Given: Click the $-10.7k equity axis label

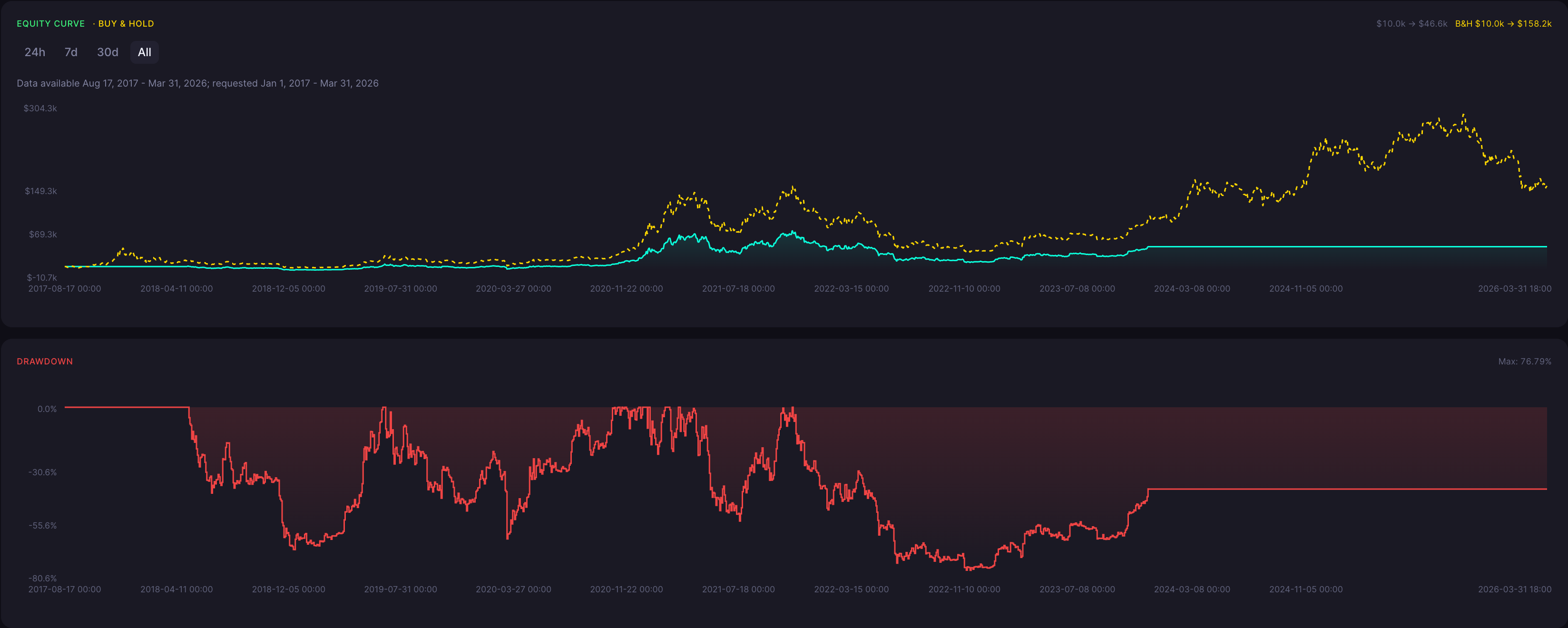Looking at the screenshot, I should [42, 277].
